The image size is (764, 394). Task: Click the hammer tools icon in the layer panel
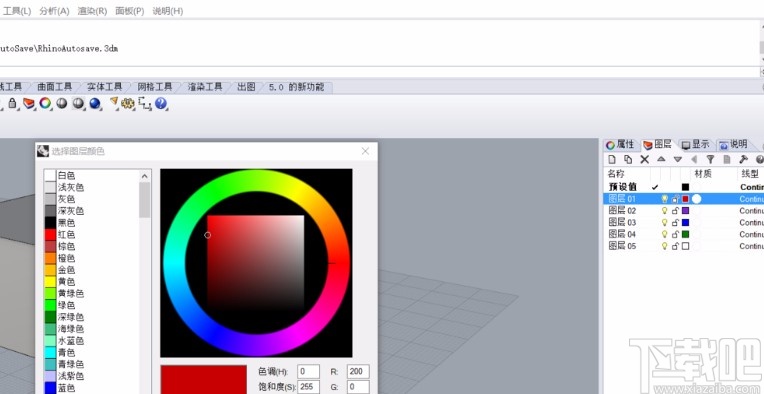coord(743,159)
